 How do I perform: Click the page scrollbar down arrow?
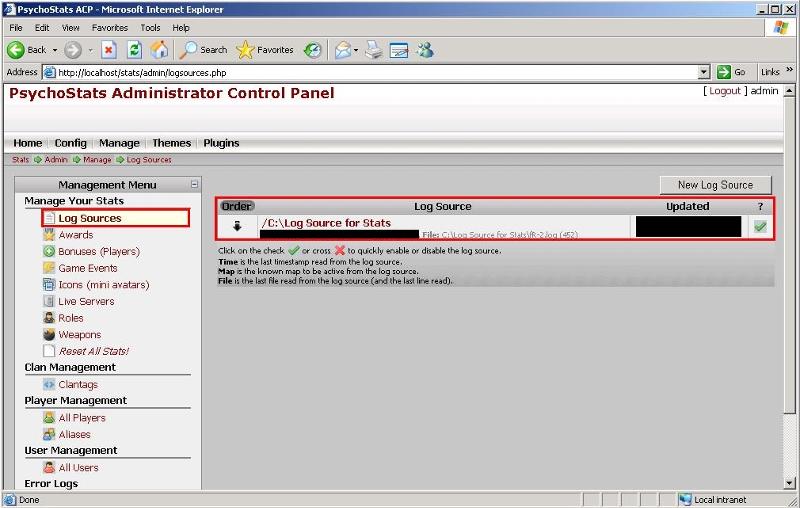point(789,482)
